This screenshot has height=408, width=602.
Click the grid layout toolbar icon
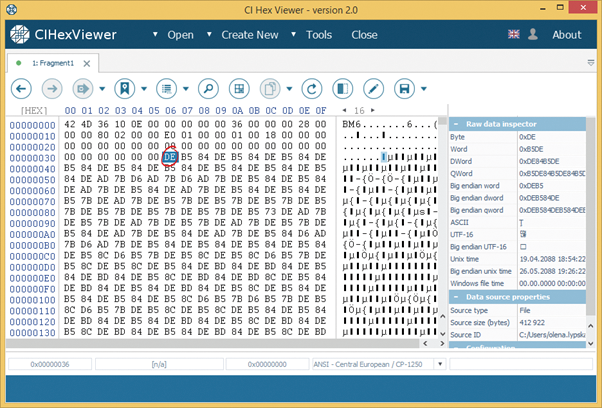tap(239, 89)
